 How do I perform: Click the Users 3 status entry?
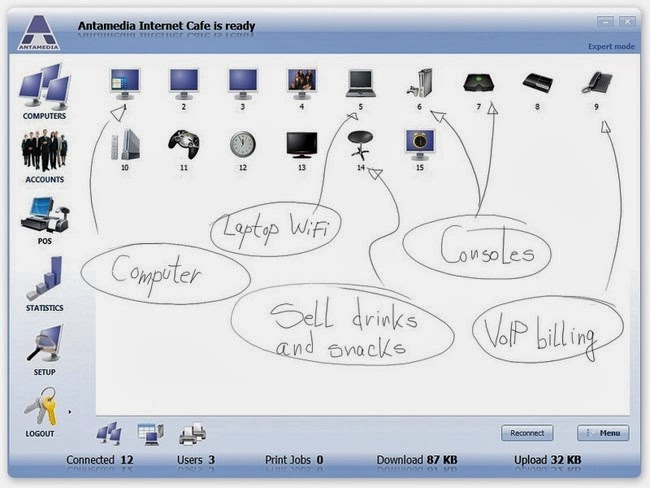tap(196, 460)
